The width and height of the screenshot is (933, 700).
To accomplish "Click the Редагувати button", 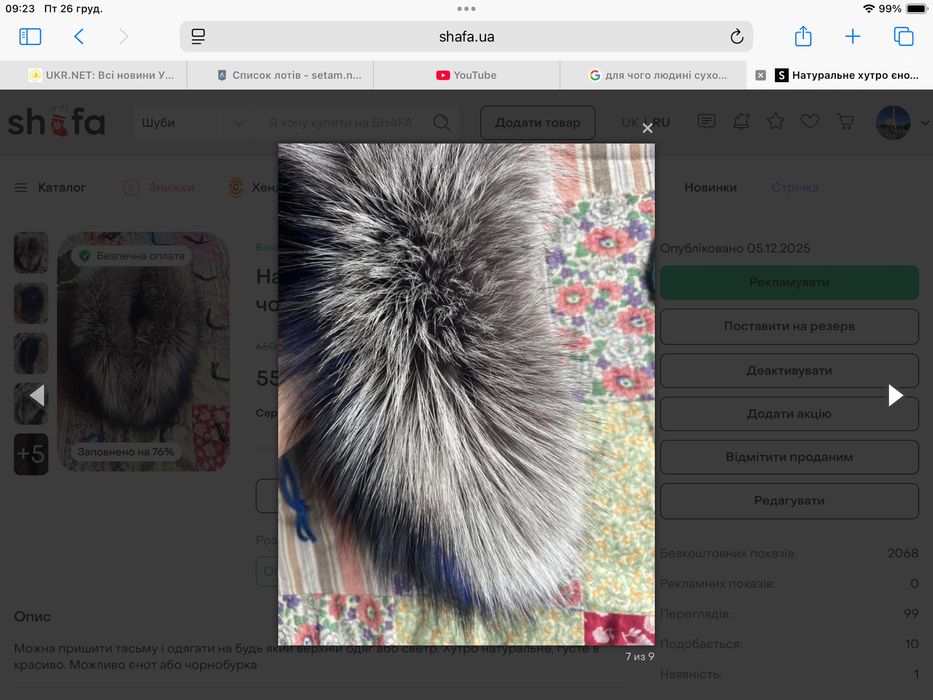I will [x=790, y=501].
